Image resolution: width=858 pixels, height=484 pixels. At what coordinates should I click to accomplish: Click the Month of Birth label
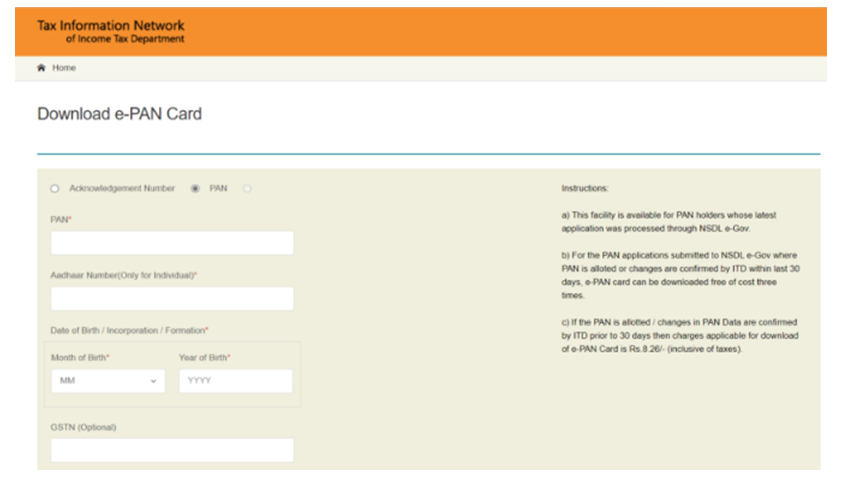80,357
